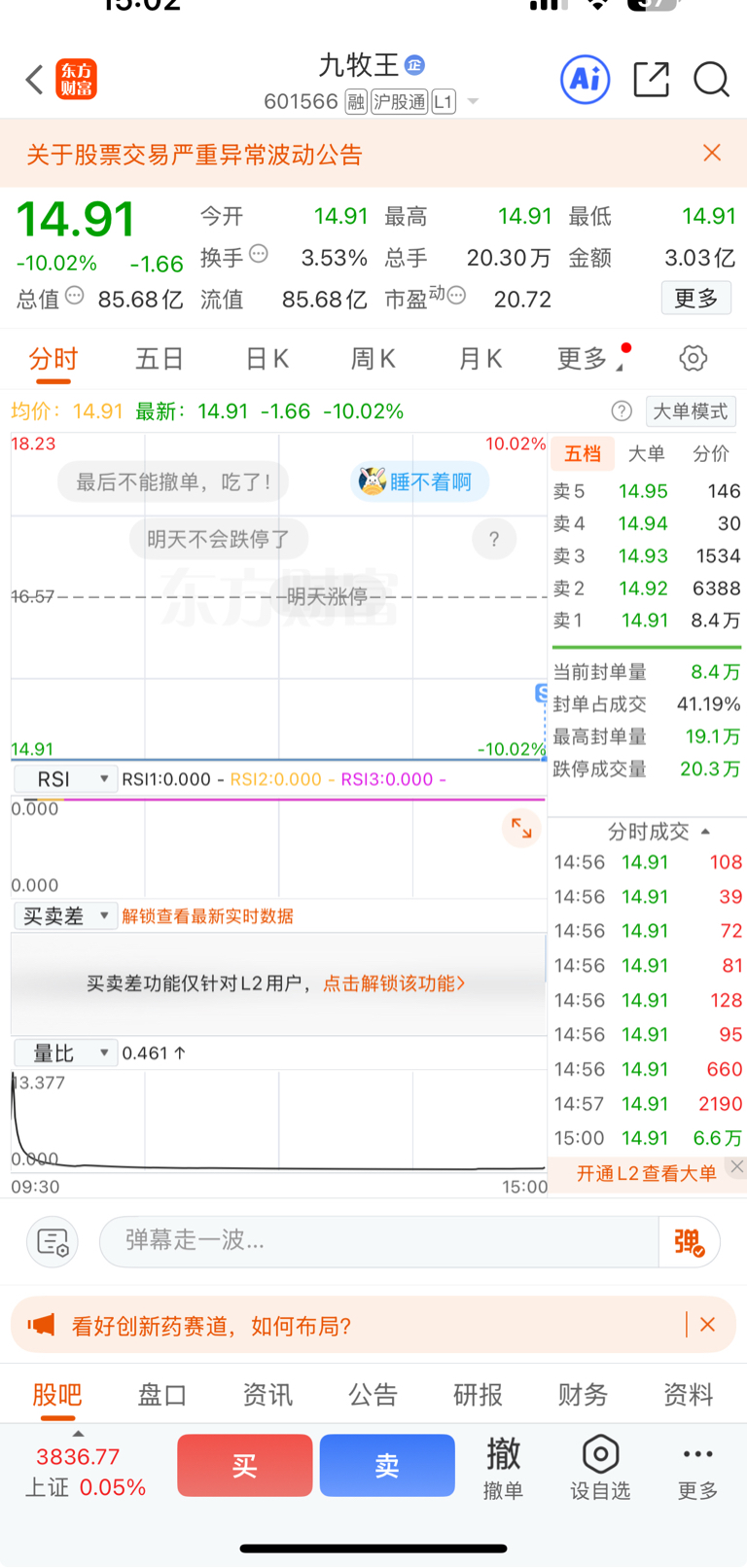Screen dimensions: 747x1568
Task: Open the 量比 indicator dropdown
Action: (x=65, y=1052)
